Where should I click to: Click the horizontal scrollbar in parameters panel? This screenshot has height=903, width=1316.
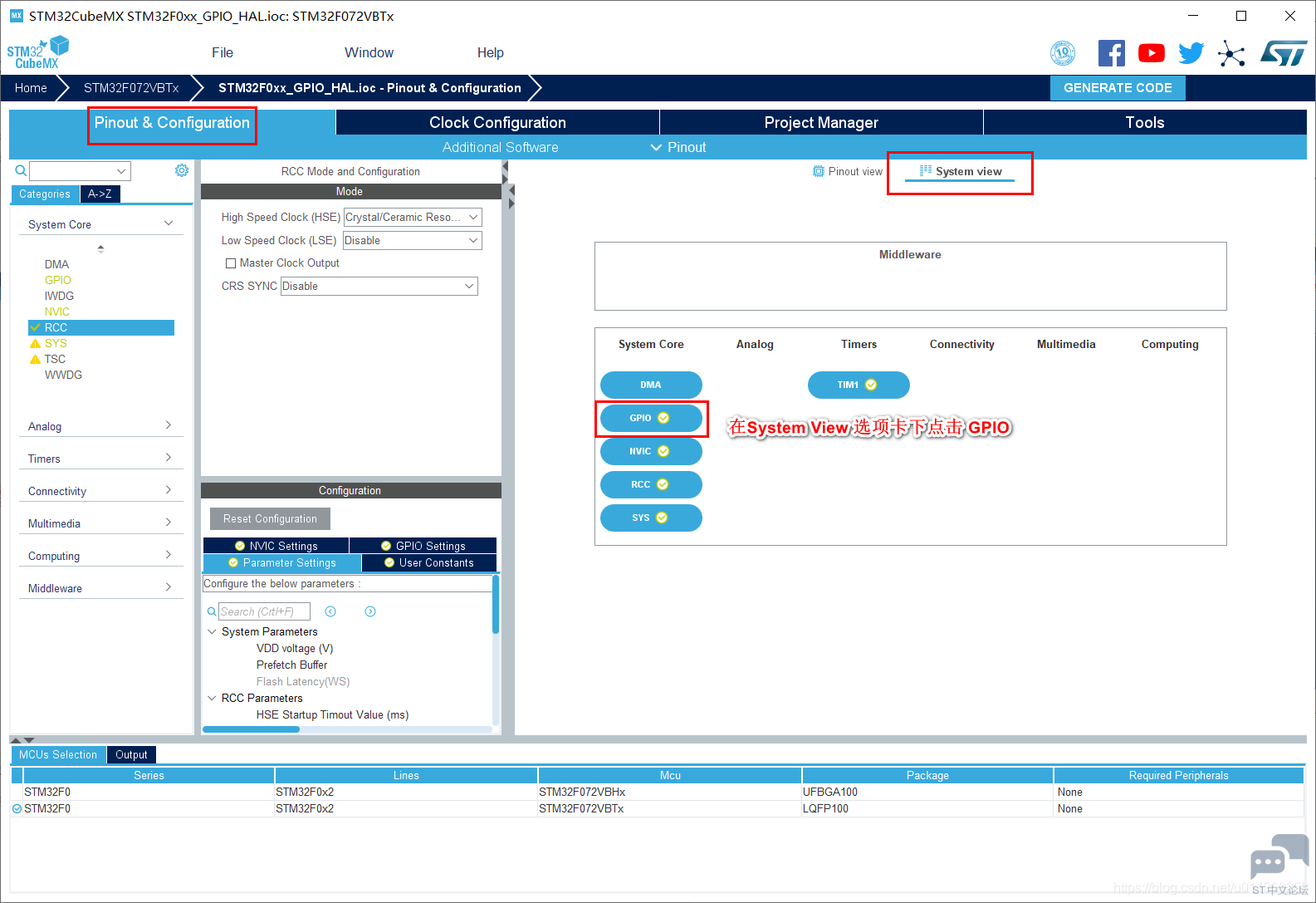251,729
